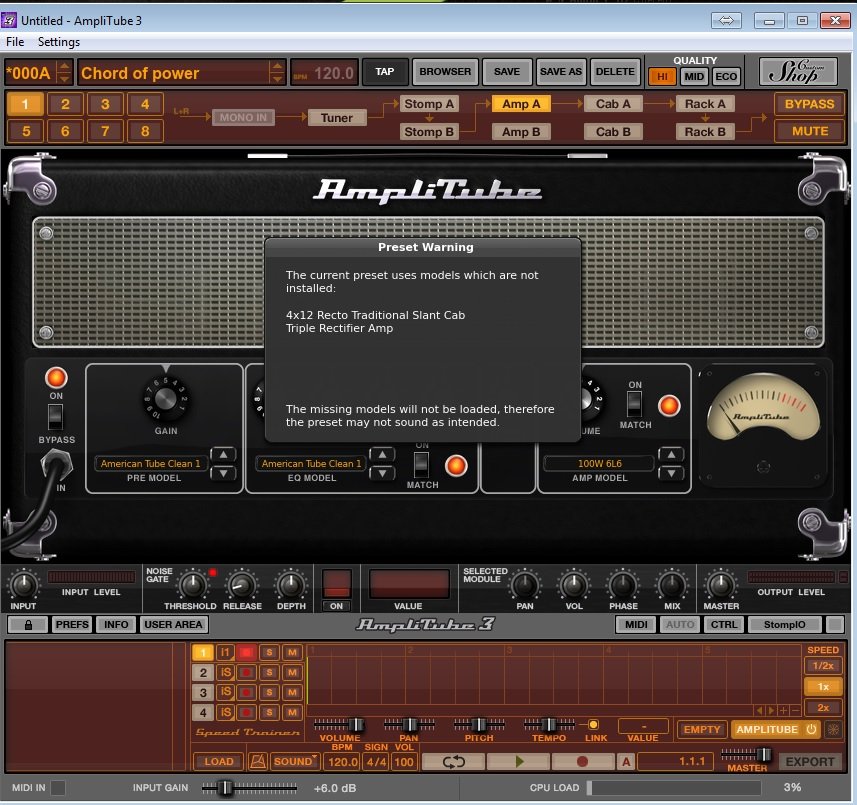Open the File menu
857x805 pixels.
(15, 42)
